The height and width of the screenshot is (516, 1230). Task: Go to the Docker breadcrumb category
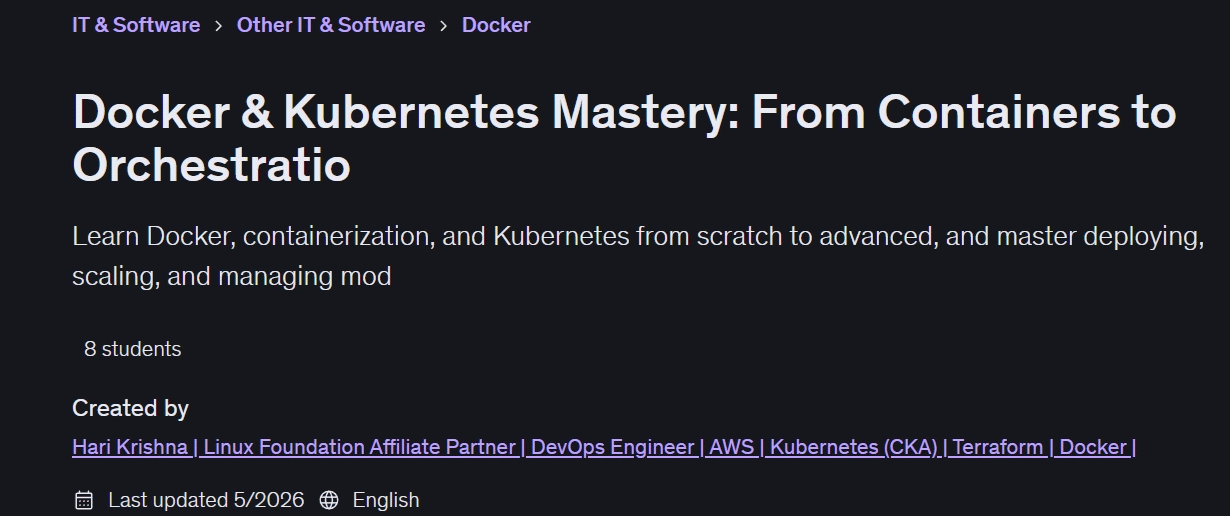click(496, 25)
